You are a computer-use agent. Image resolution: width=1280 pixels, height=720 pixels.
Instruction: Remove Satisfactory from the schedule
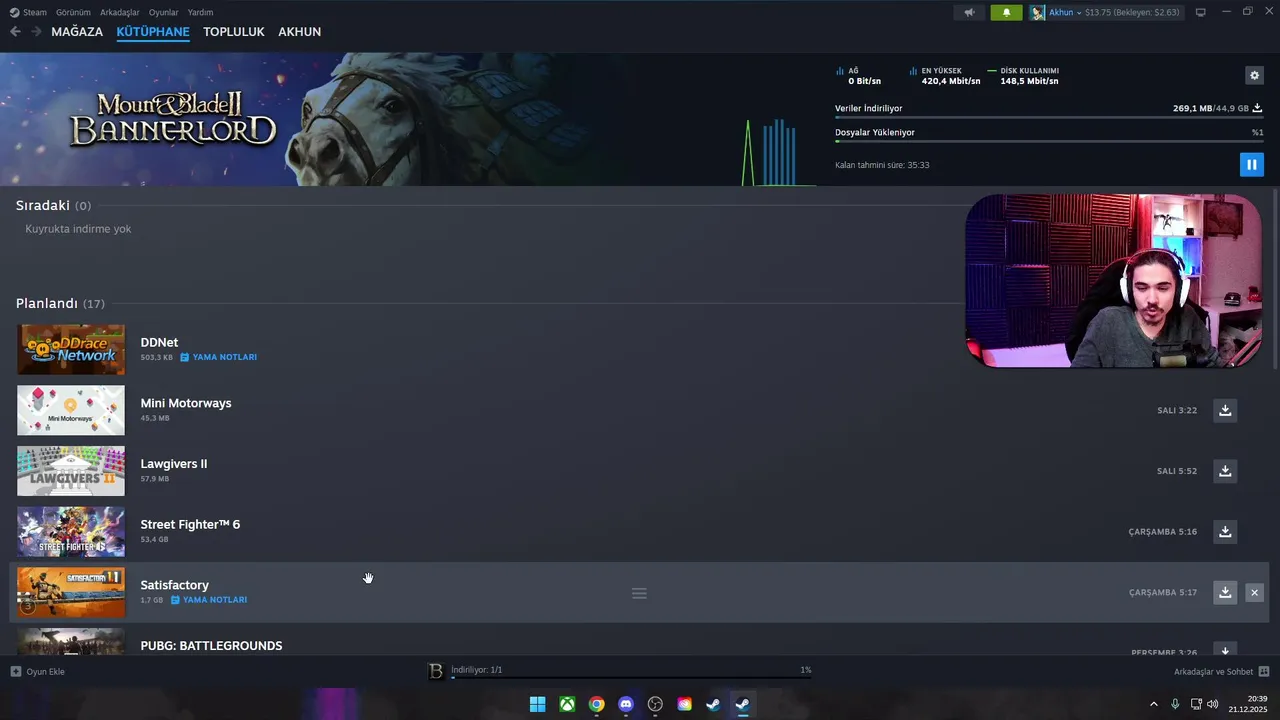tap(1254, 593)
